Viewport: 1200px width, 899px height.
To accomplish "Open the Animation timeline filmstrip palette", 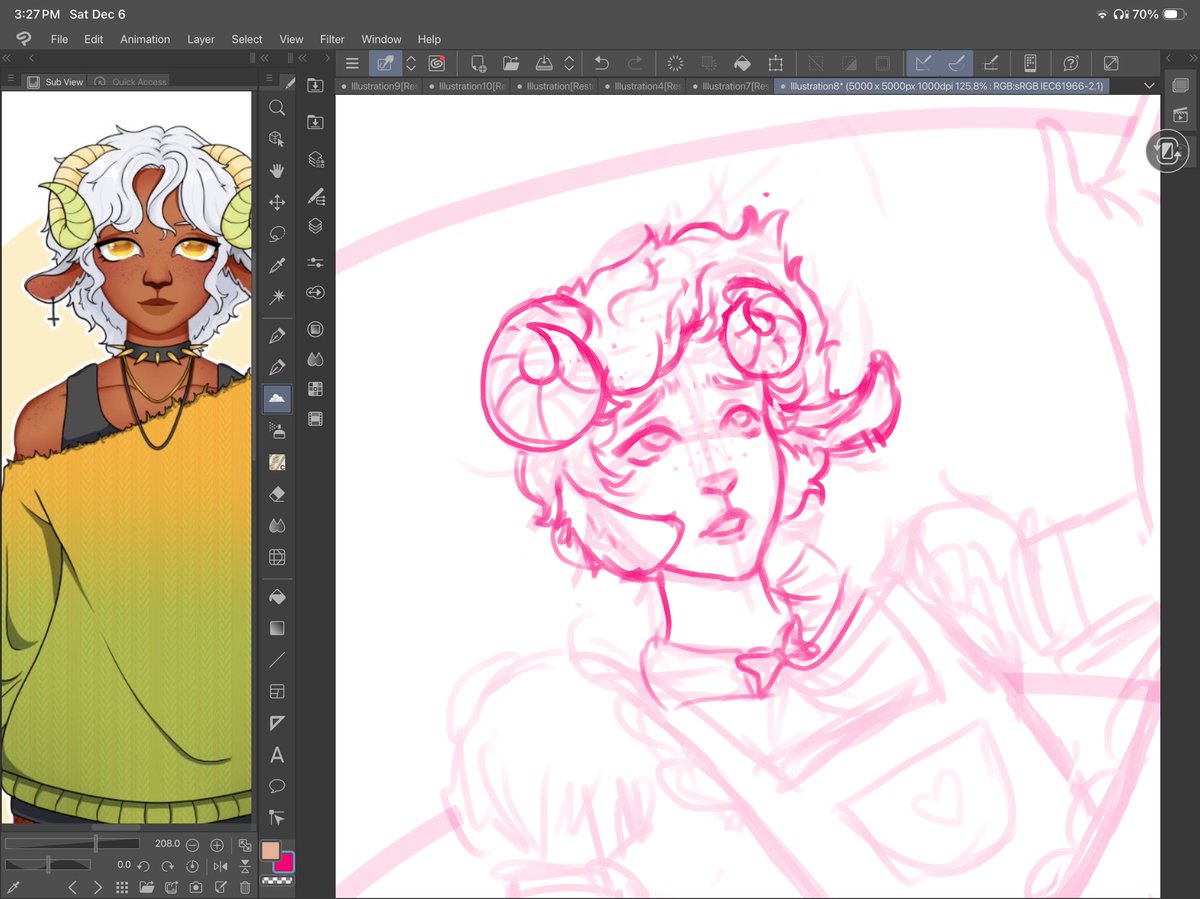I will click(316, 419).
